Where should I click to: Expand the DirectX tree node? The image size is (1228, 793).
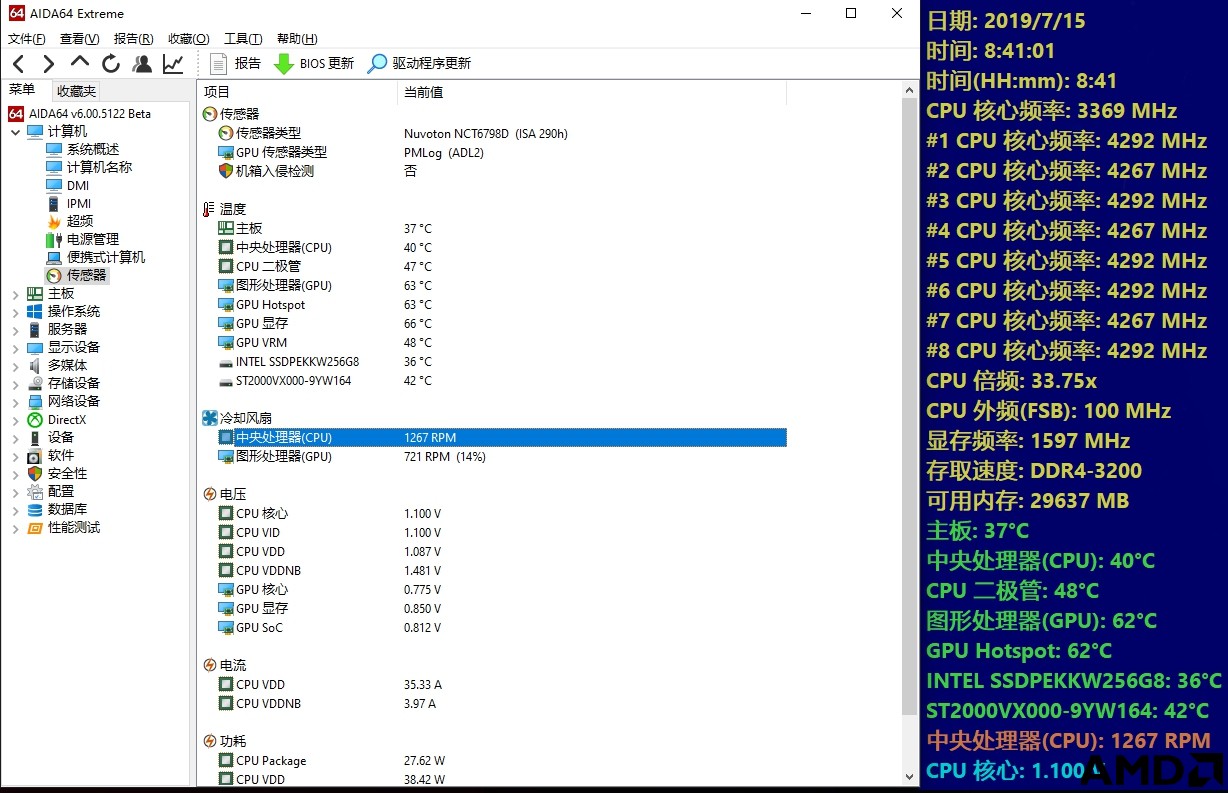tap(15, 419)
